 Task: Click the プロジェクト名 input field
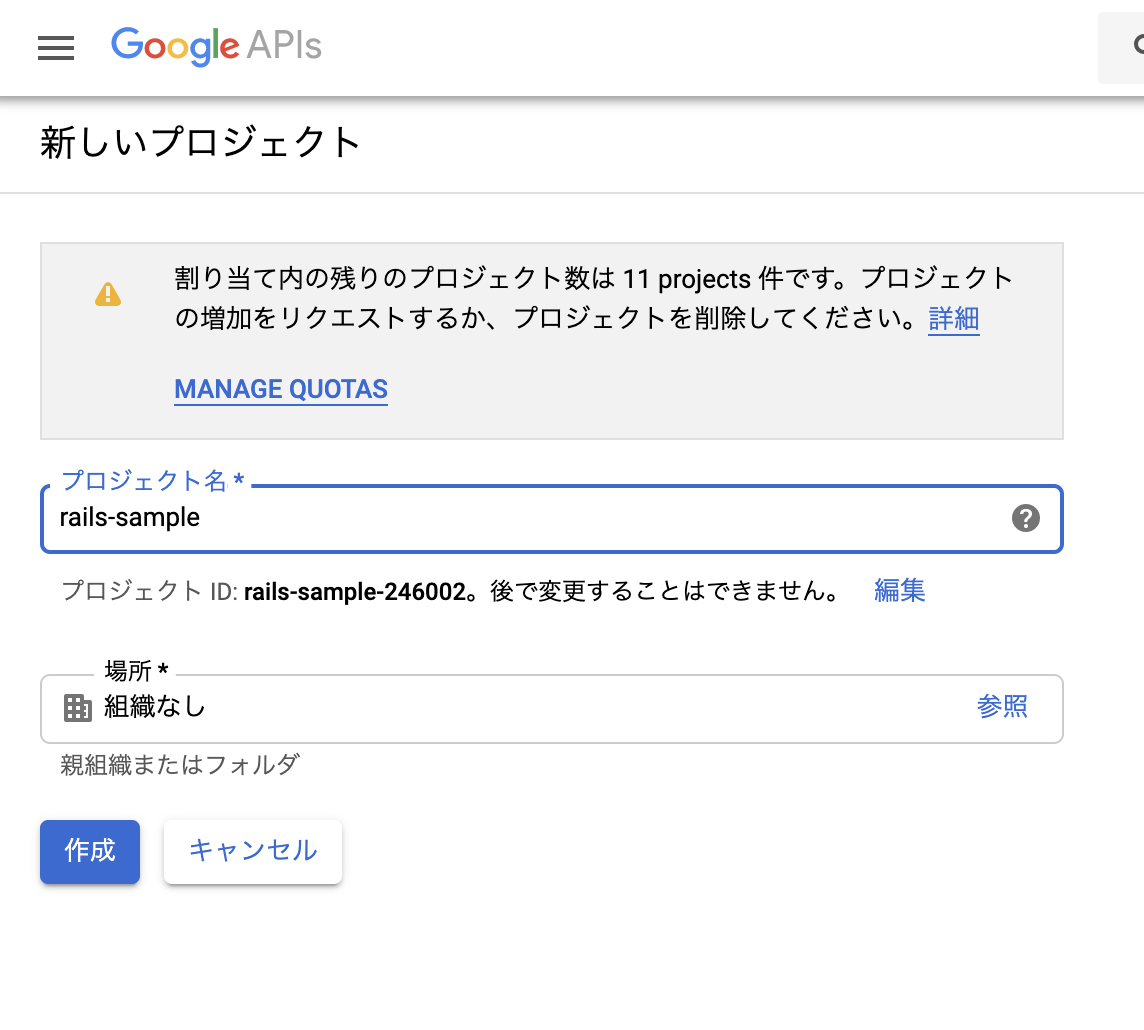520,518
